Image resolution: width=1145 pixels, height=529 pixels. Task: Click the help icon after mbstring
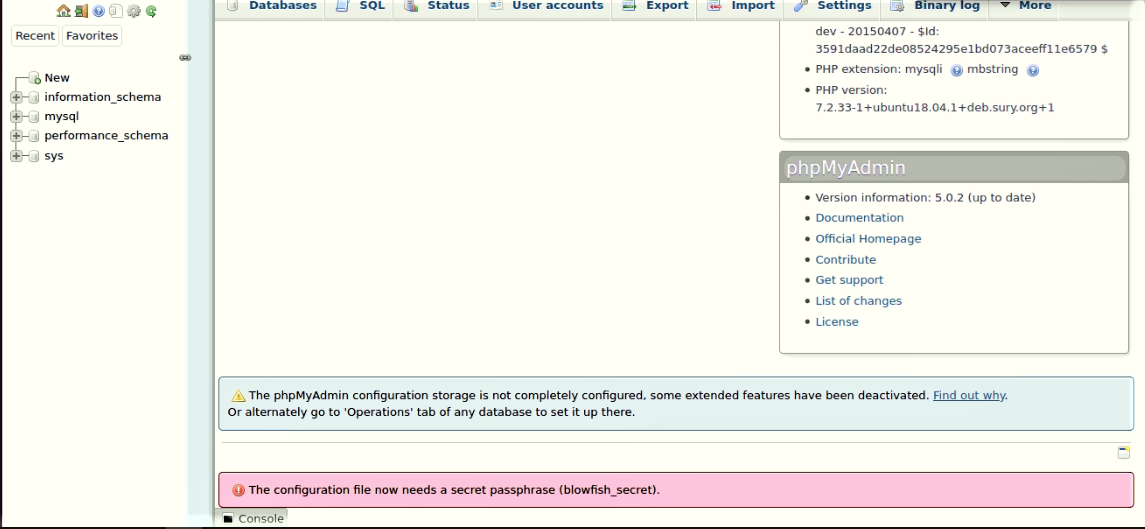pos(1033,70)
